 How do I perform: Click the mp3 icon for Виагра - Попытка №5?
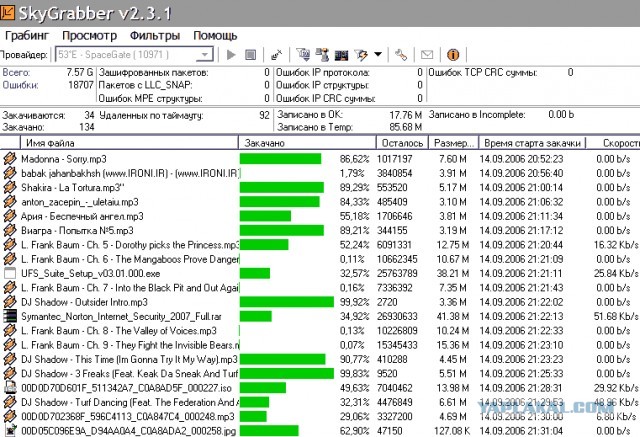[x=10, y=230]
